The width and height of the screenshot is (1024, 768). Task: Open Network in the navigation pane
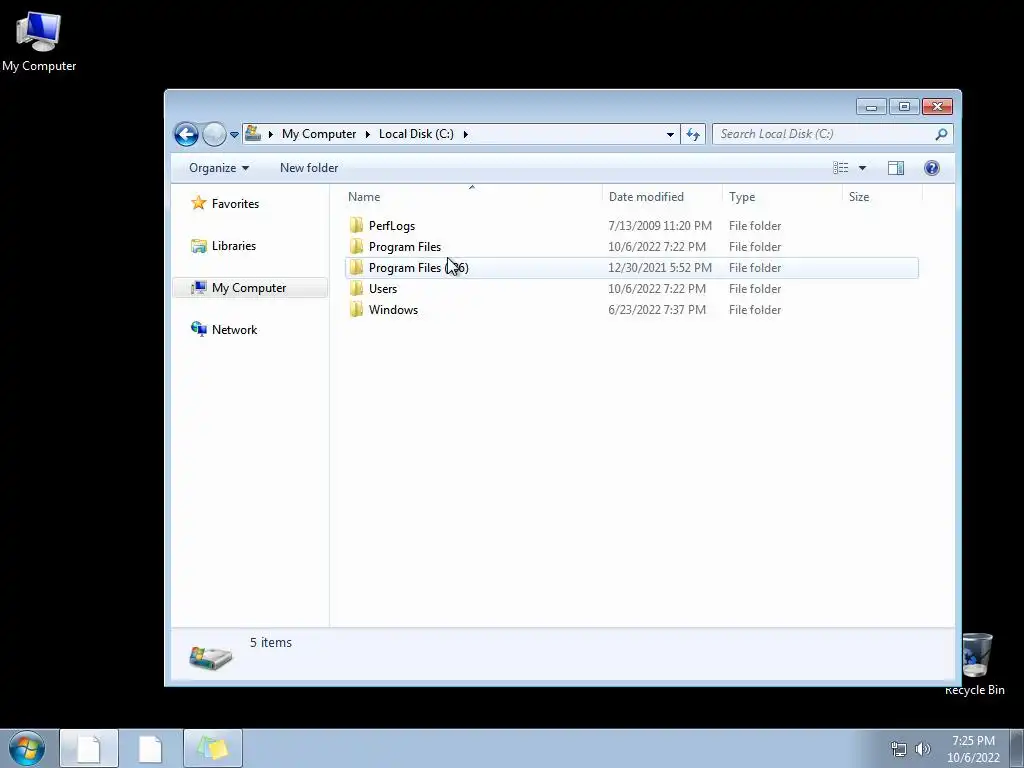(x=234, y=330)
